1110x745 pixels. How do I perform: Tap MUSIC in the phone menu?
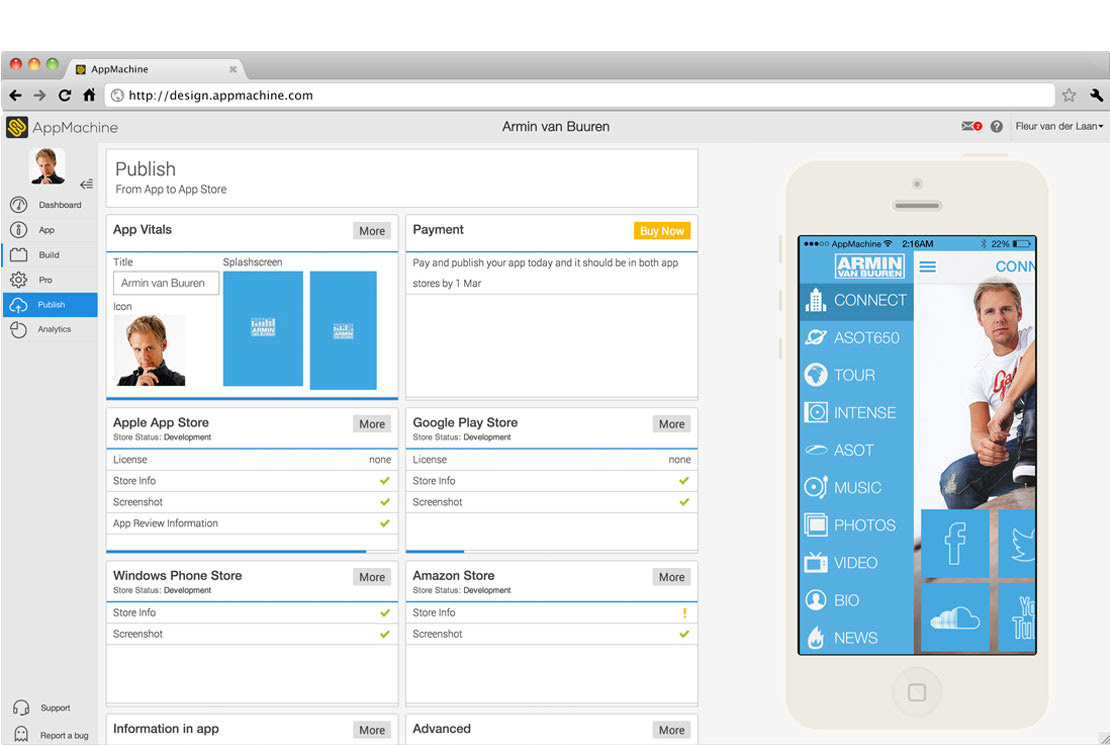[x=856, y=488]
